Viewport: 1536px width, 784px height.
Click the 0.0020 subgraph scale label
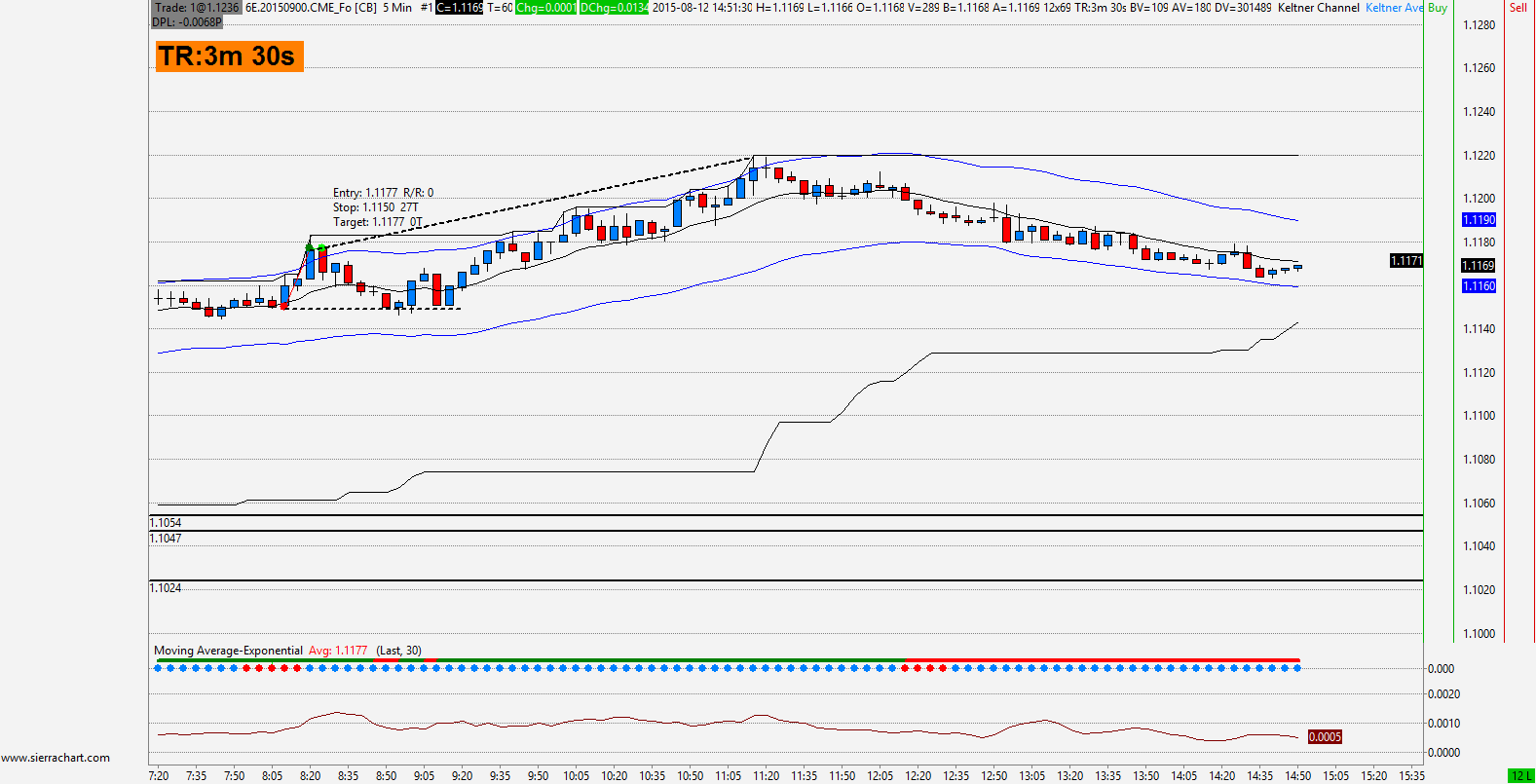[1444, 694]
